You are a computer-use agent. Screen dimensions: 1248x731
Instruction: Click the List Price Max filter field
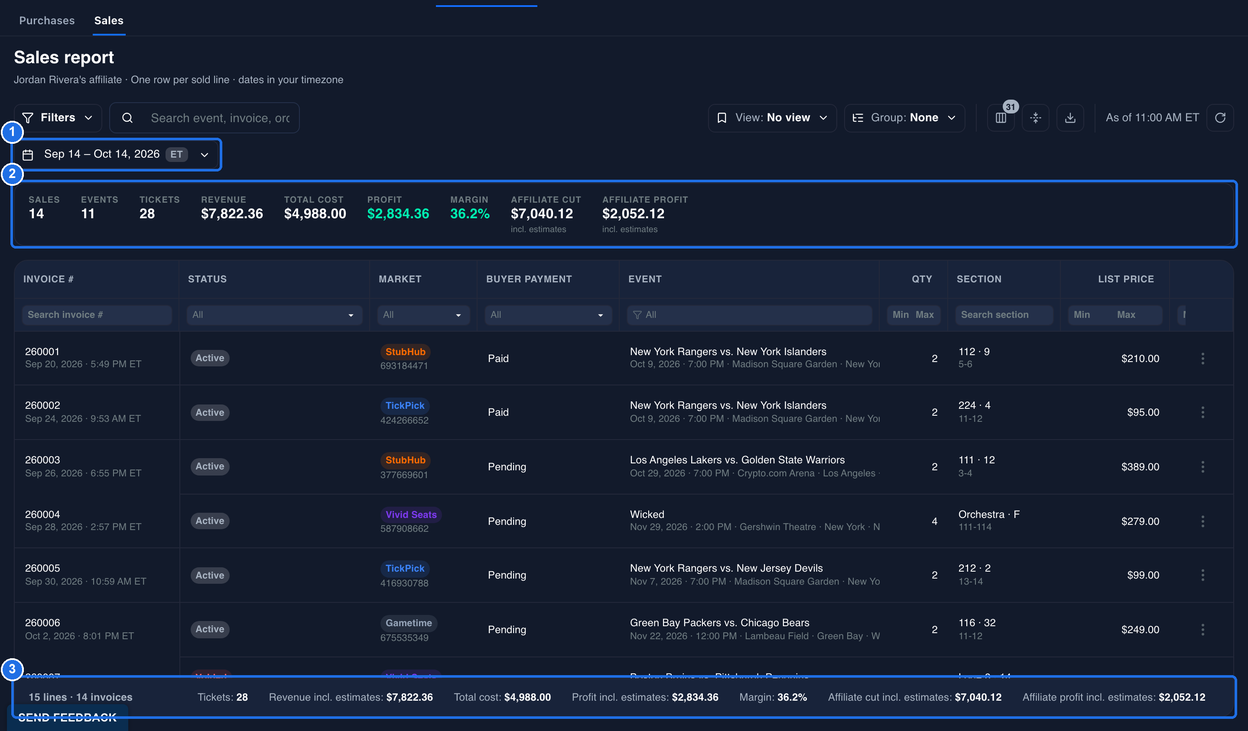pyautogui.click(x=1138, y=315)
